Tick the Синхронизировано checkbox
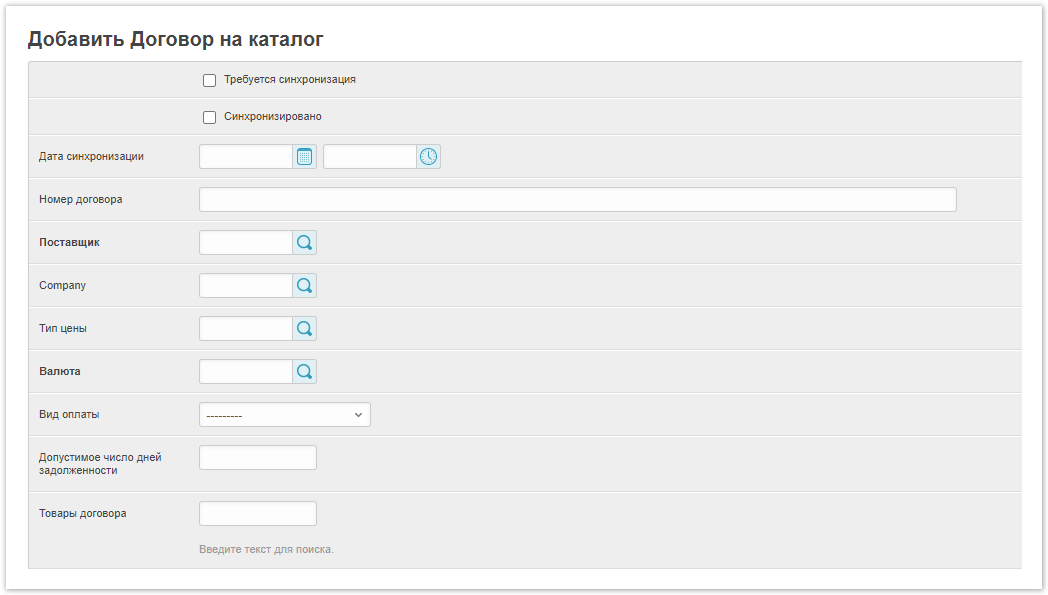The height and width of the screenshot is (595, 1048). coord(210,117)
